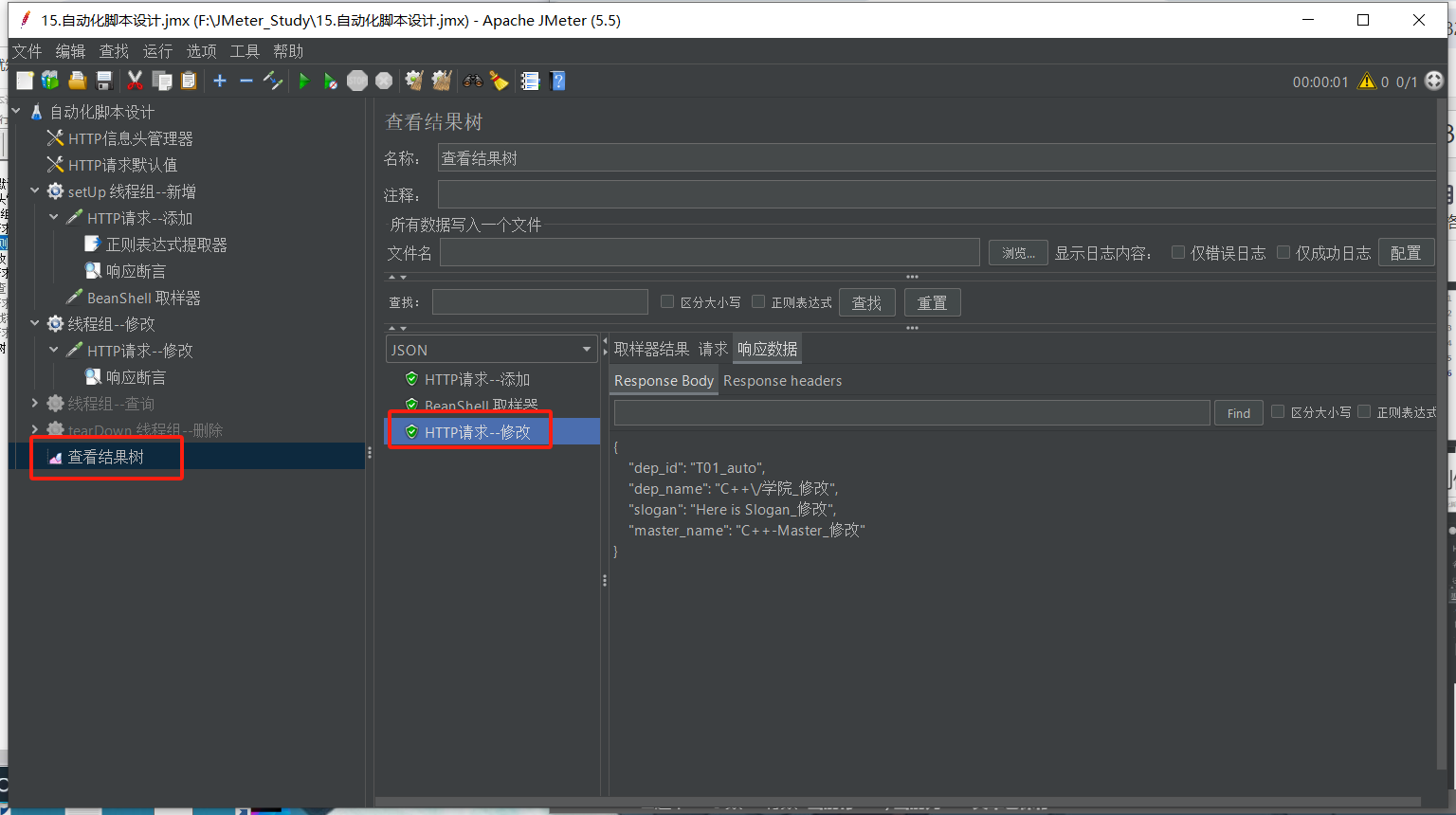Click the Clear All results icon
The image size is (1456, 815).
coord(441,81)
